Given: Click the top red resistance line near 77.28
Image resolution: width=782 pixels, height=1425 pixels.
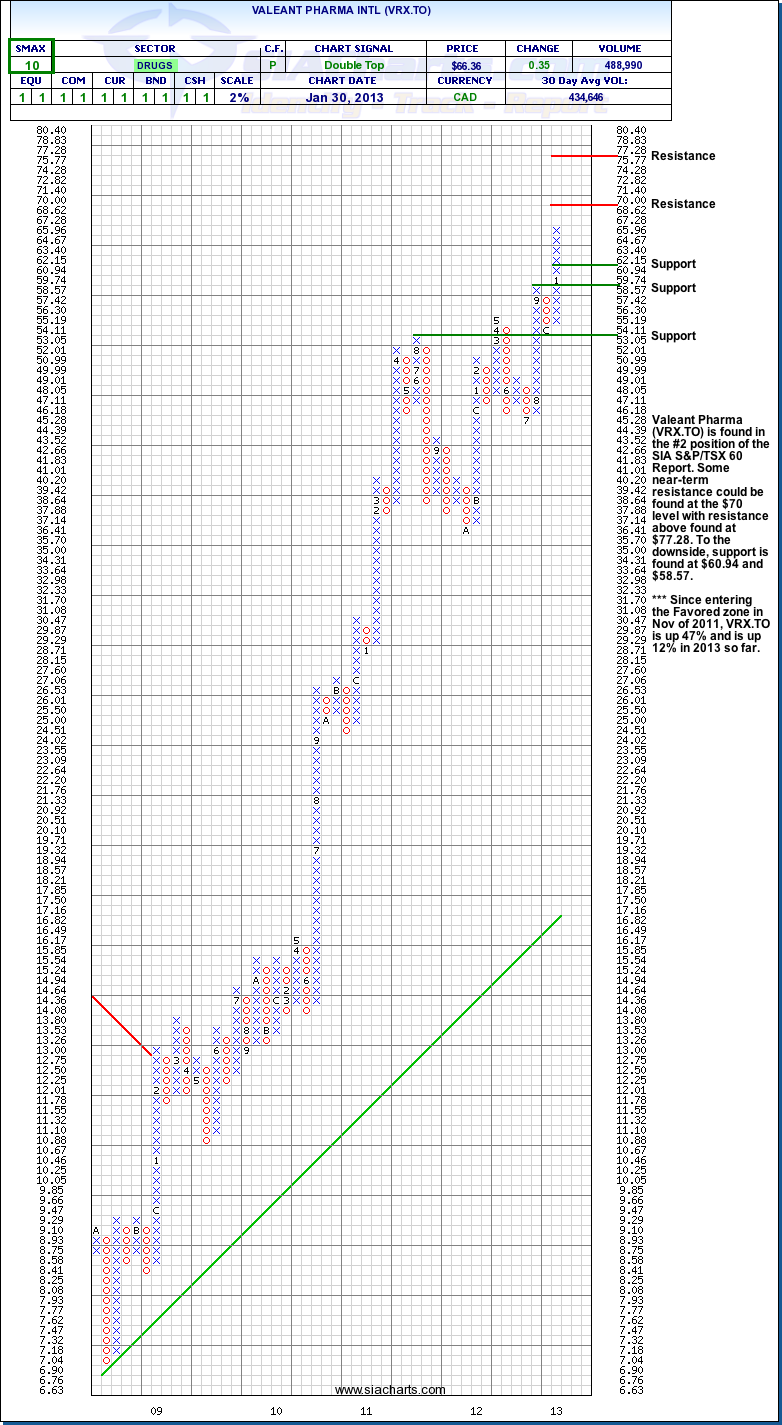Looking at the screenshot, I should pos(597,156).
